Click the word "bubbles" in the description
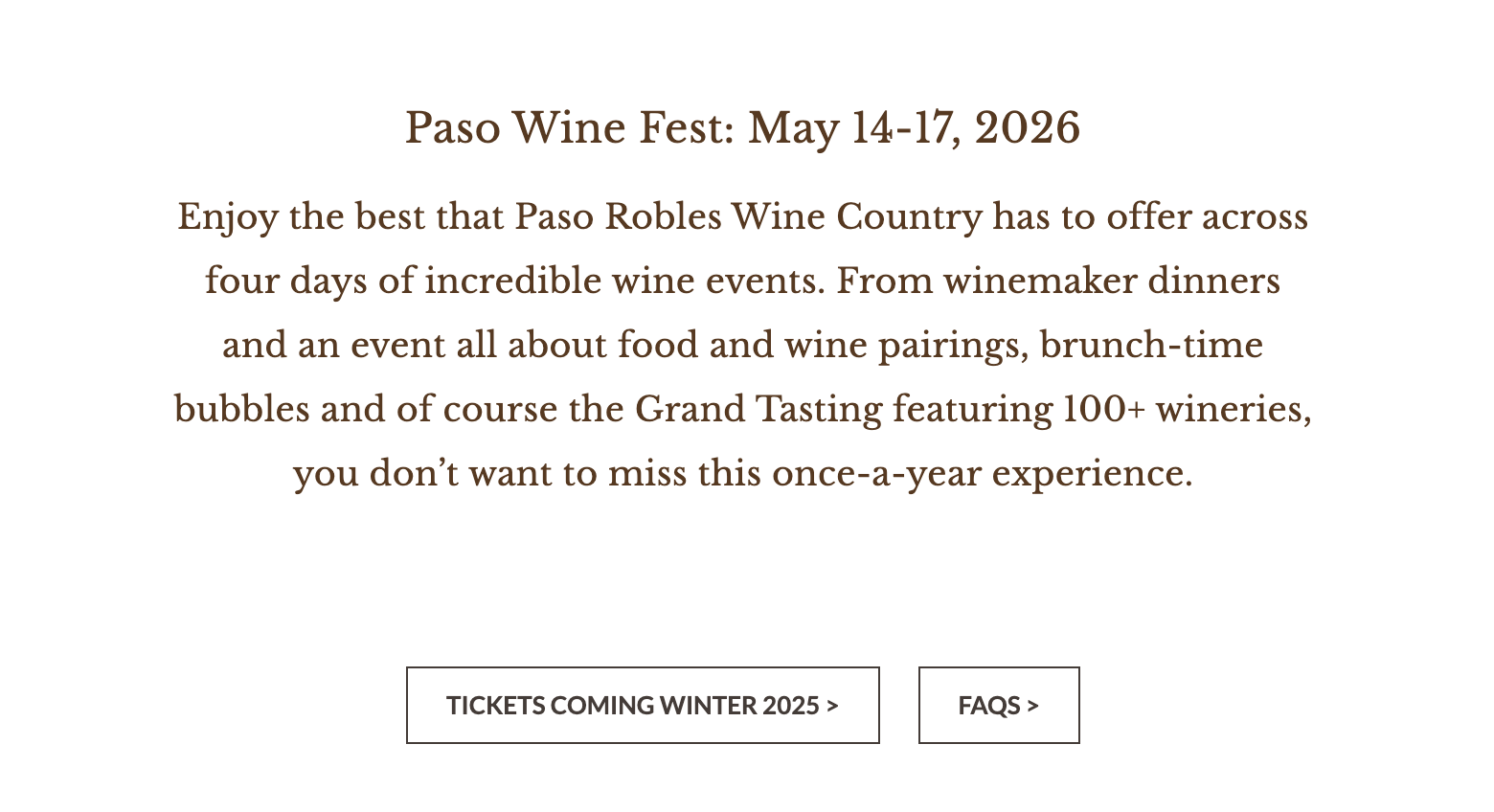Image resolution: width=1494 pixels, height=812 pixels. pyautogui.click(x=242, y=410)
